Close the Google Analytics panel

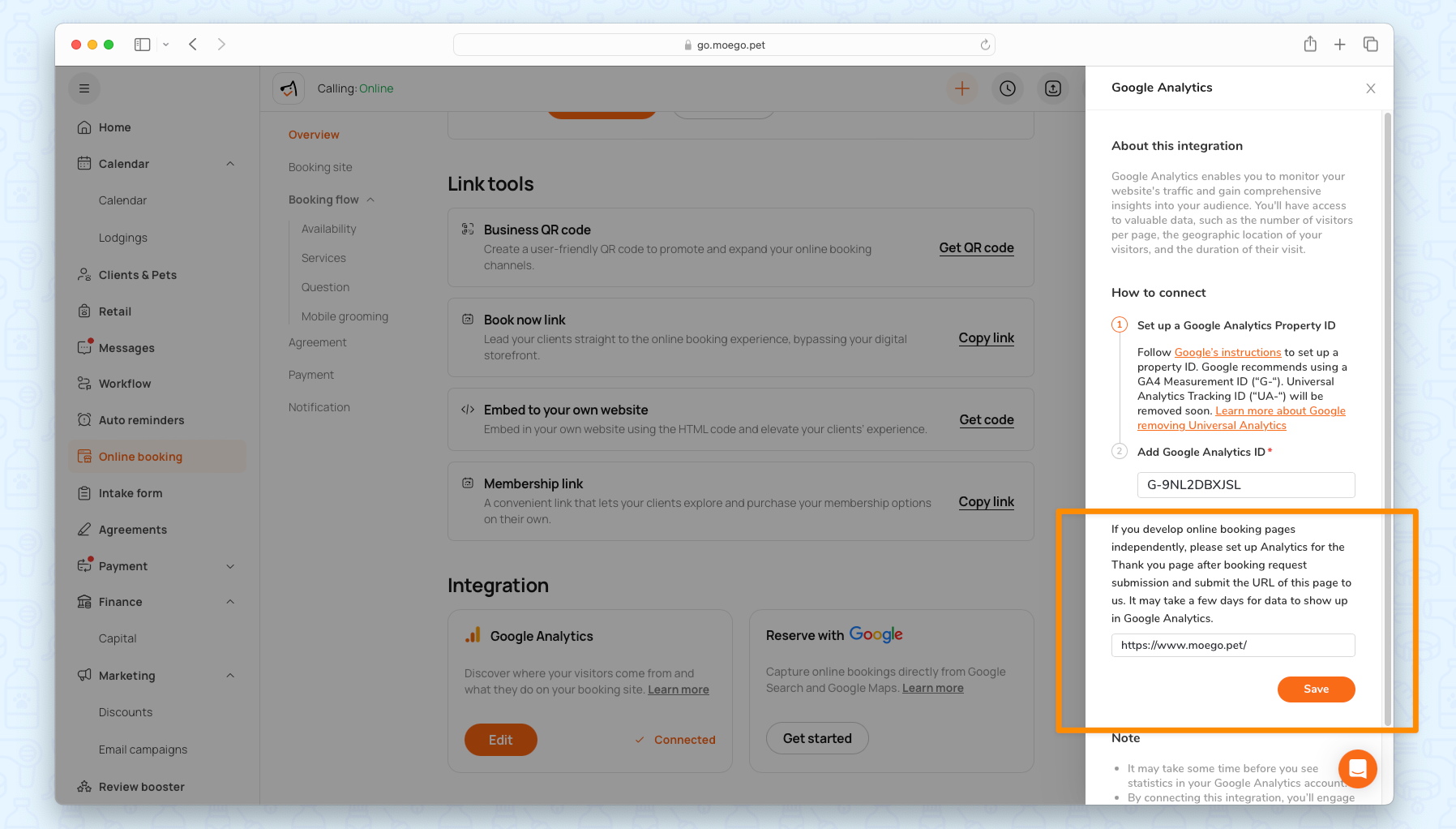[1371, 88]
